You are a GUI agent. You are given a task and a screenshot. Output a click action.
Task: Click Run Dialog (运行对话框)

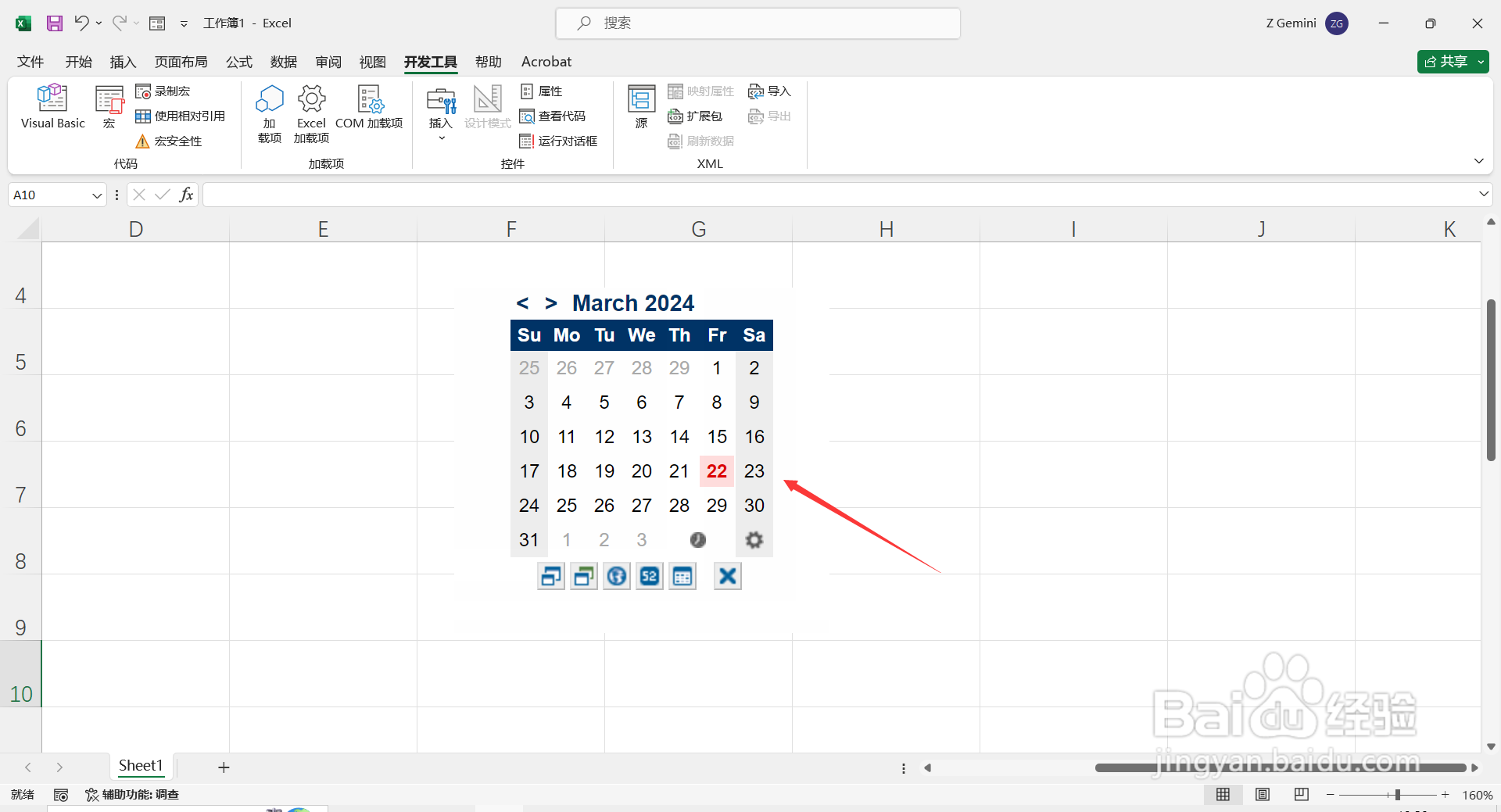(558, 141)
